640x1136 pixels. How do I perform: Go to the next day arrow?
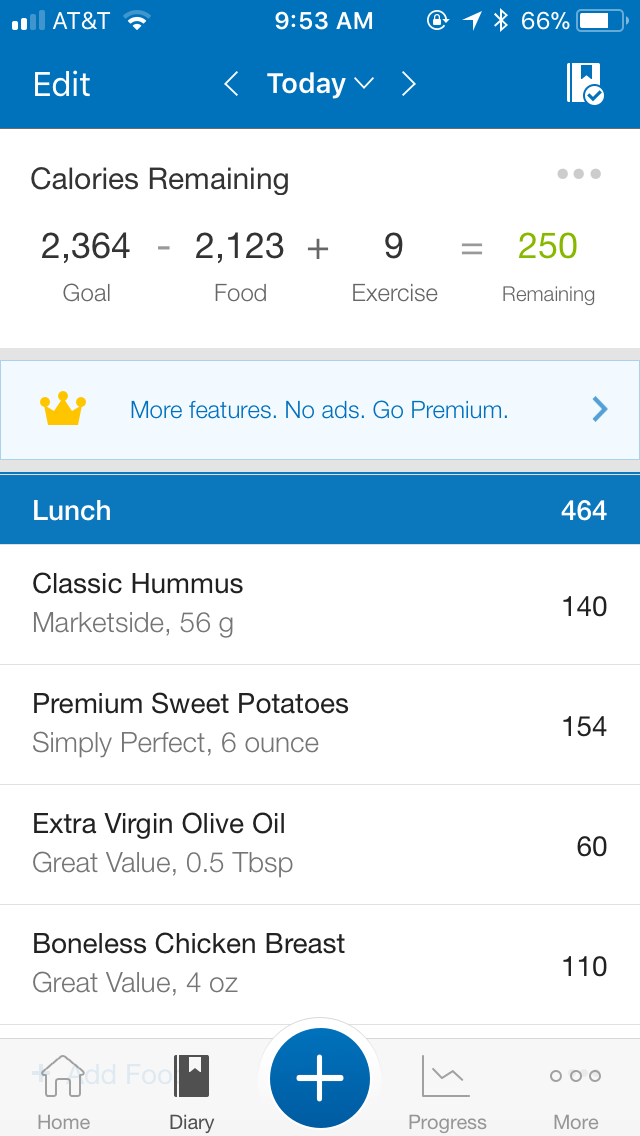click(408, 84)
